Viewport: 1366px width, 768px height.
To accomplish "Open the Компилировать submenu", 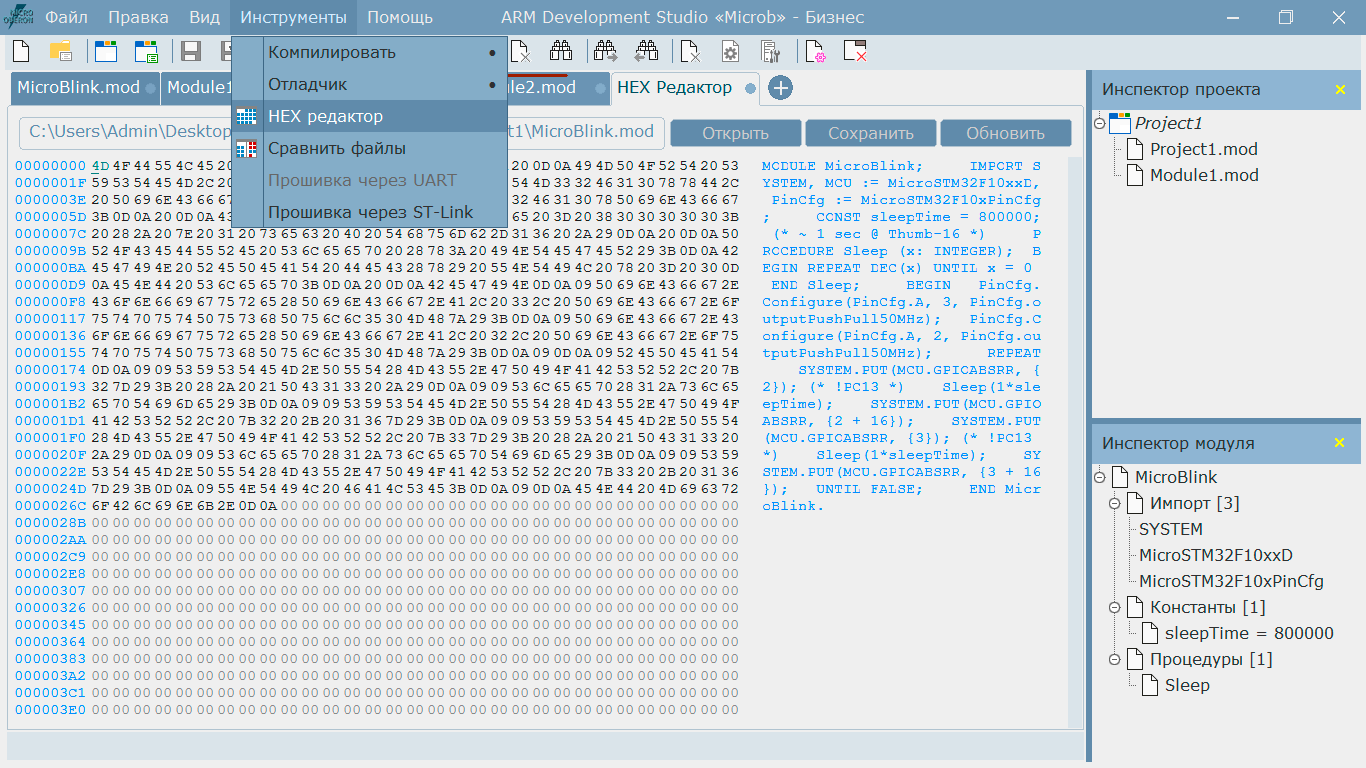I will tap(370, 52).
